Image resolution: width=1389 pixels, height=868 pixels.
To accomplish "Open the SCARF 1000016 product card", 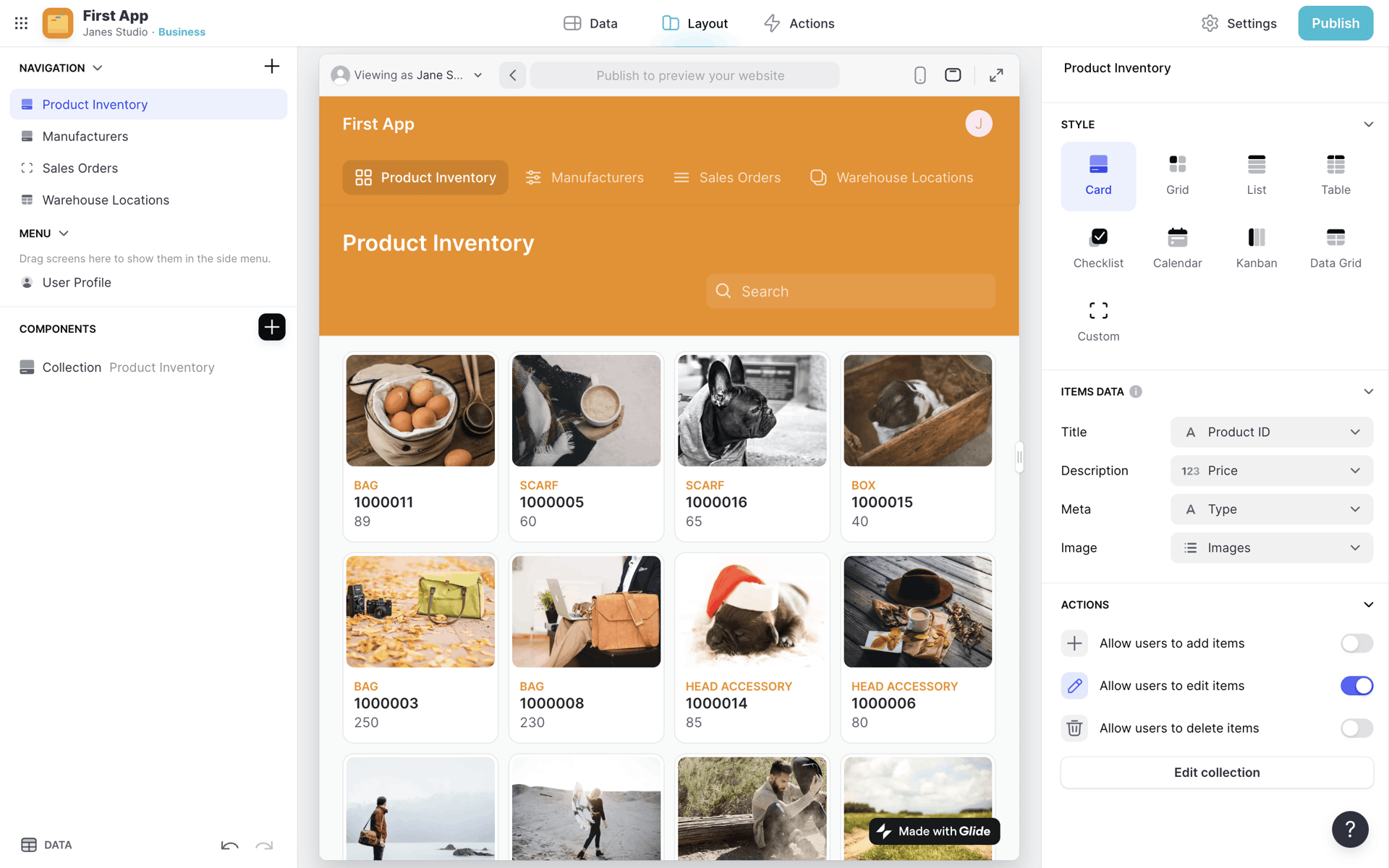I will pyautogui.click(x=752, y=446).
